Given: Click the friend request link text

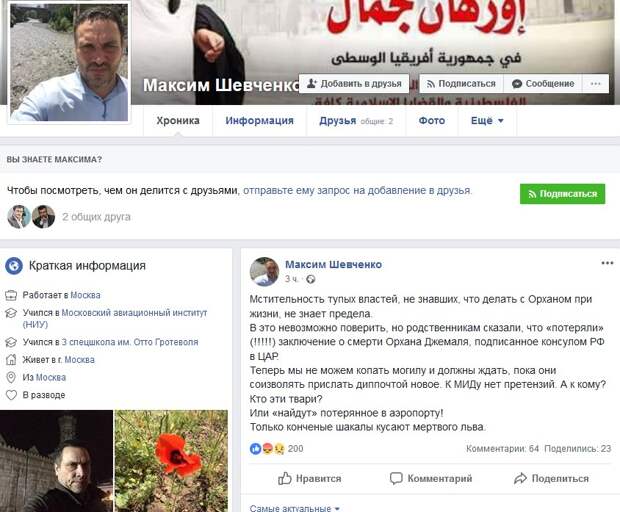Looking at the screenshot, I should click(x=357, y=191).
